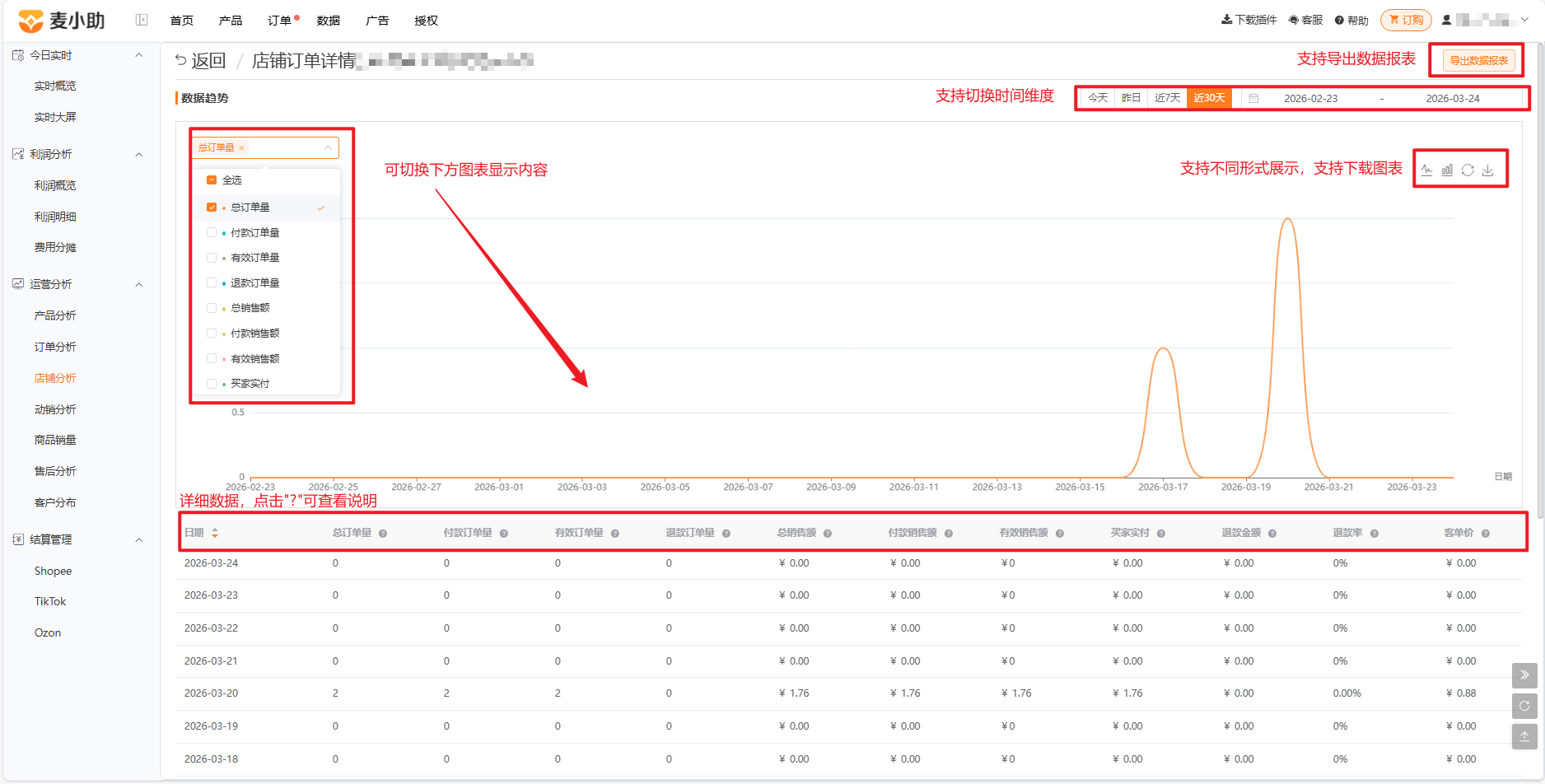Click the help icon beside 退款率 column
1545x784 pixels.
[1375, 534]
